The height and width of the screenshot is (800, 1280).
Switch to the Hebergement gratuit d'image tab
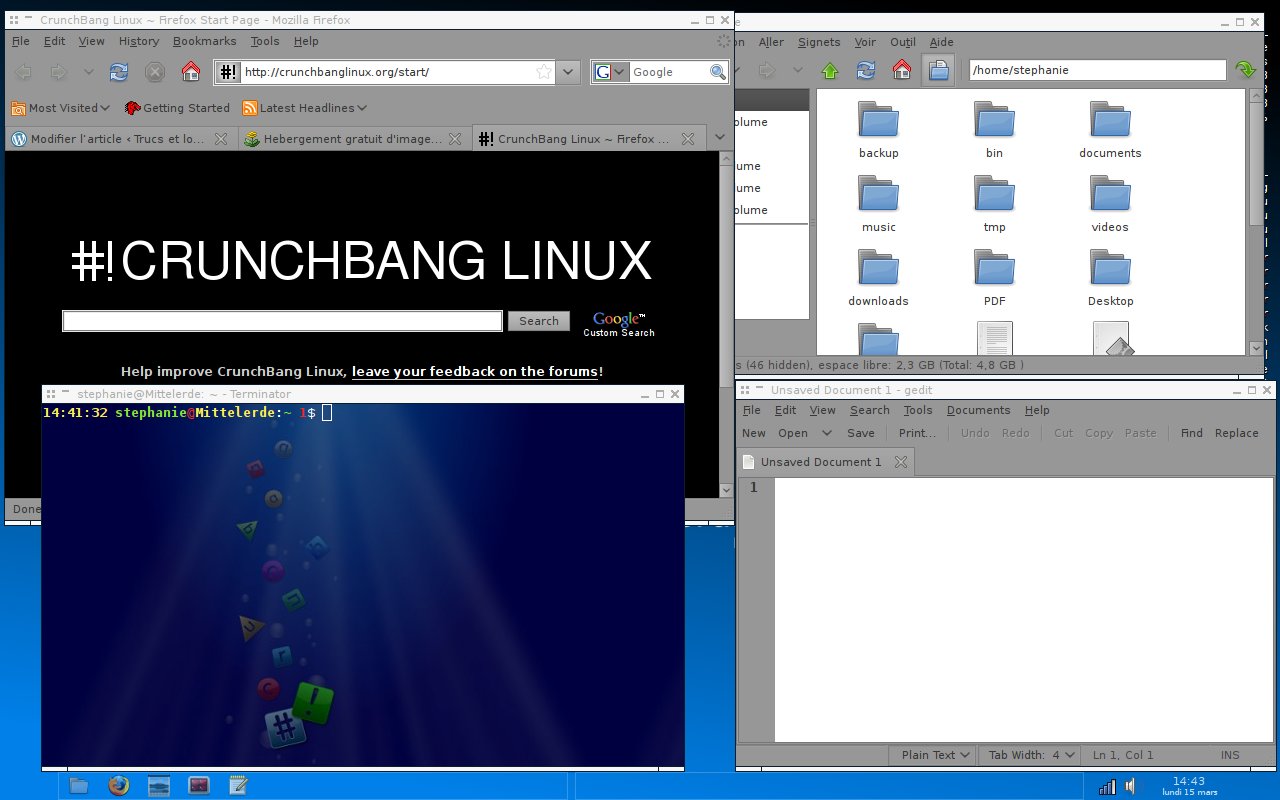tap(345, 139)
